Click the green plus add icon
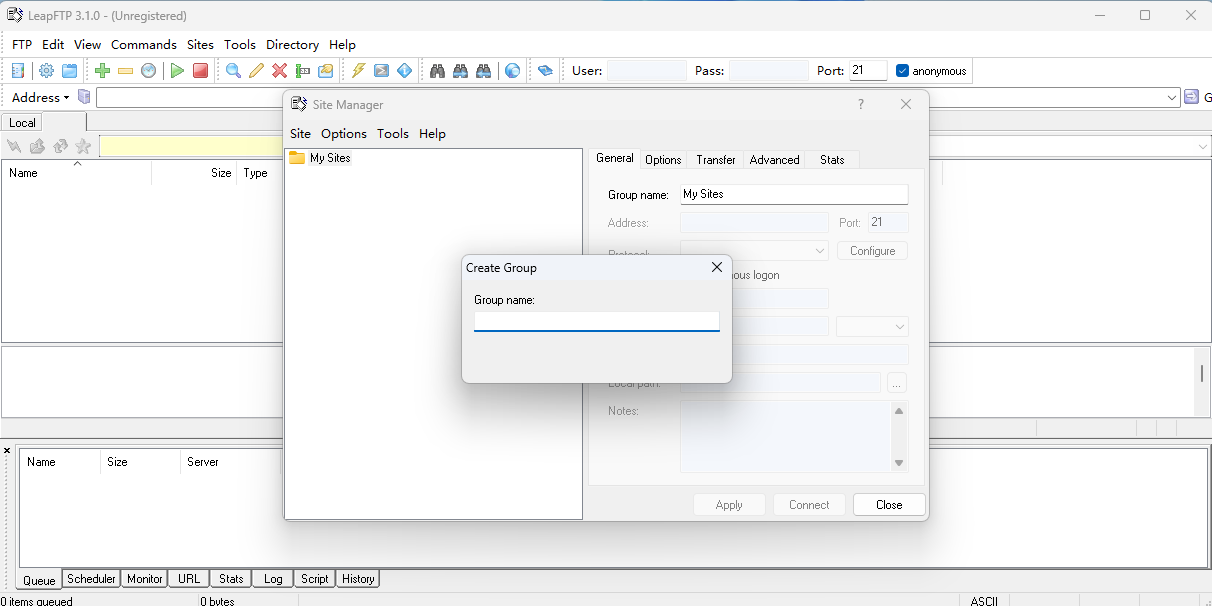The height and width of the screenshot is (606, 1212). tap(102, 71)
